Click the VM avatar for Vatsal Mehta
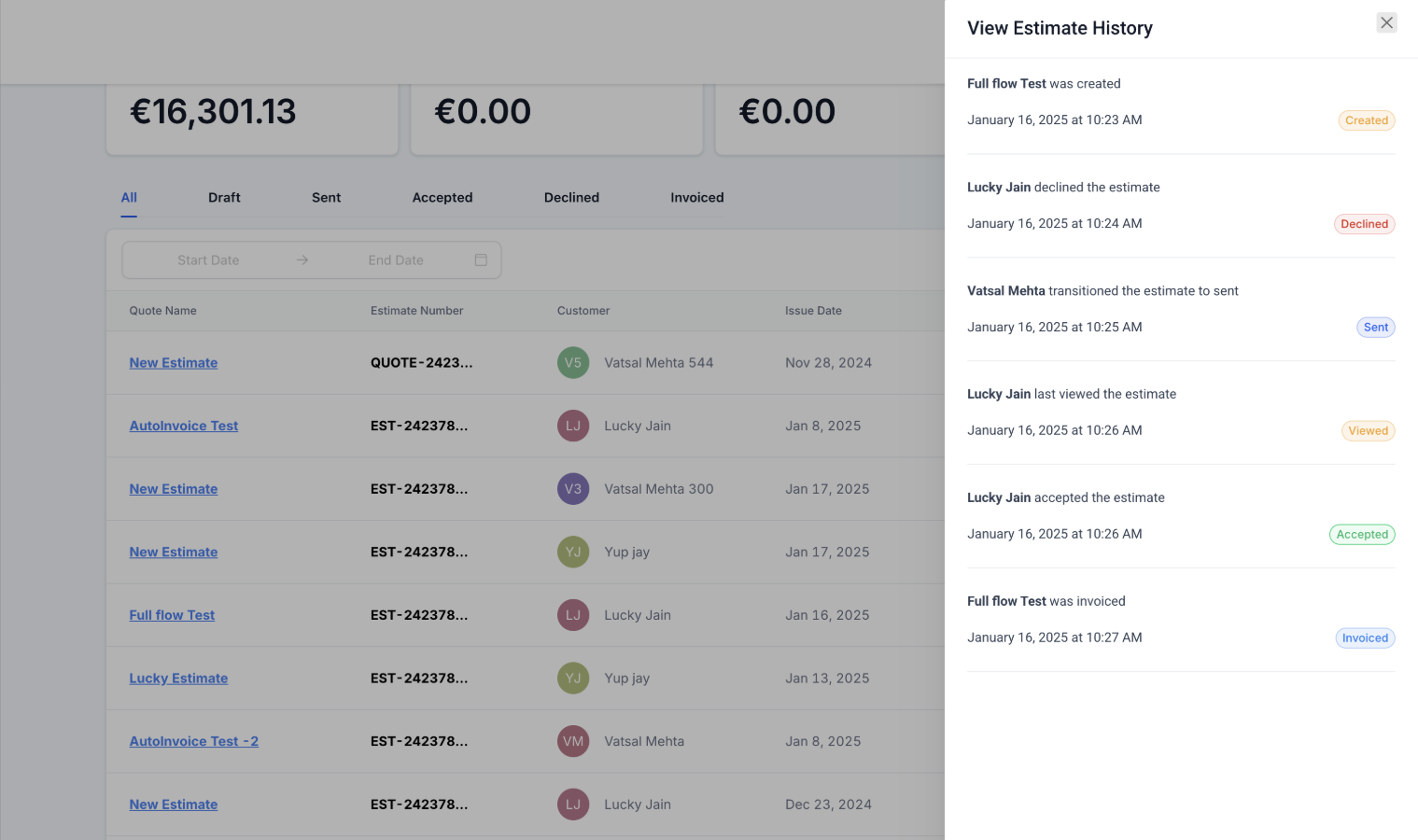 click(x=572, y=741)
